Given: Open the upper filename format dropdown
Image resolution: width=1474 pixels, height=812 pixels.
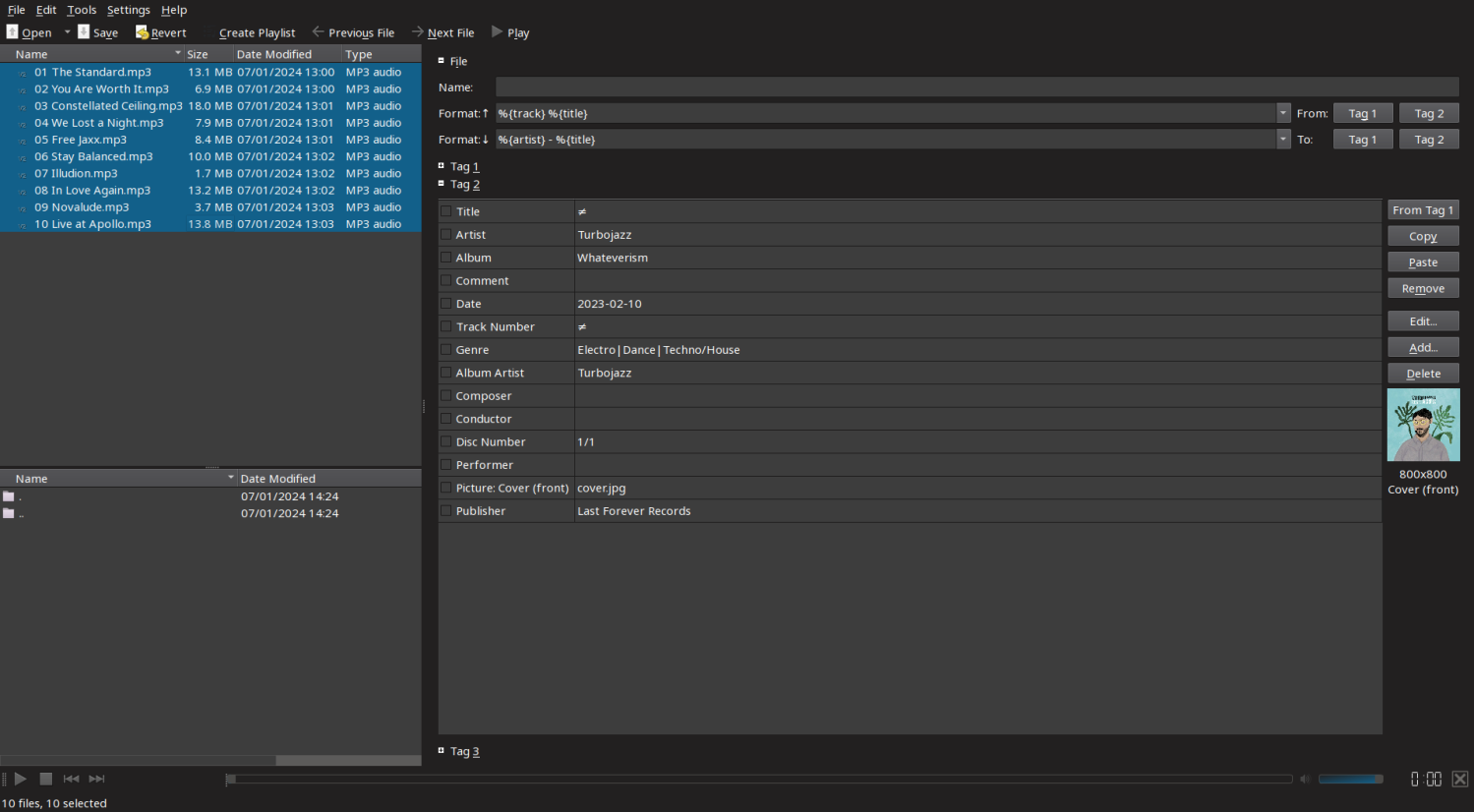Looking at the screenshot, I should tap(1283, 113).
